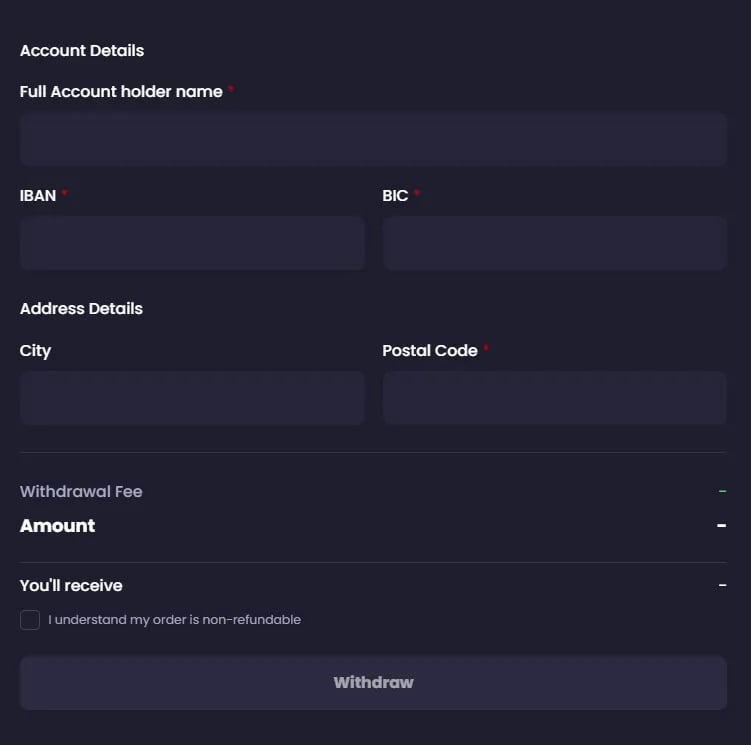Click the Account Details heading
751x745 pixels.
point(82,51)
